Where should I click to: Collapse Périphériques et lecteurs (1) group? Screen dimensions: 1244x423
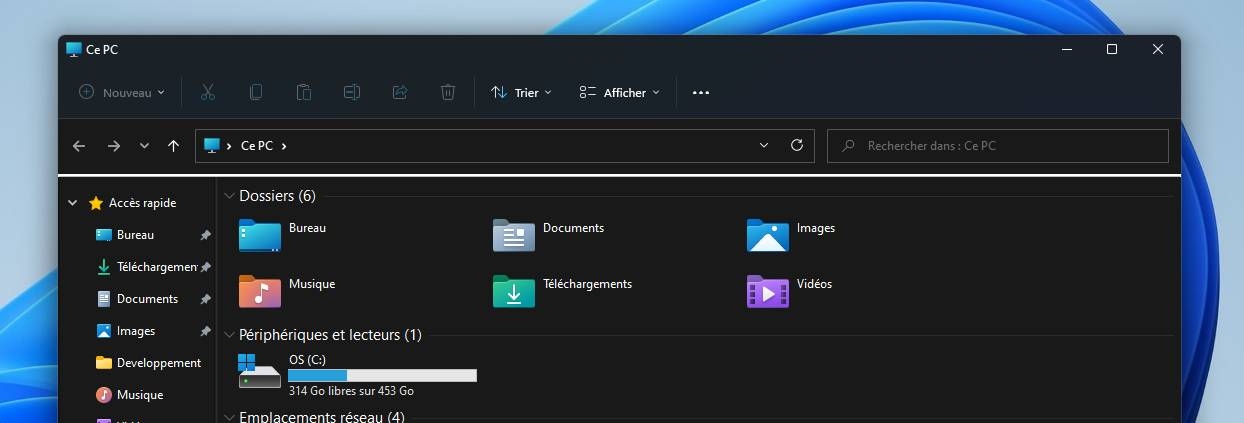[x=229, y=335]
